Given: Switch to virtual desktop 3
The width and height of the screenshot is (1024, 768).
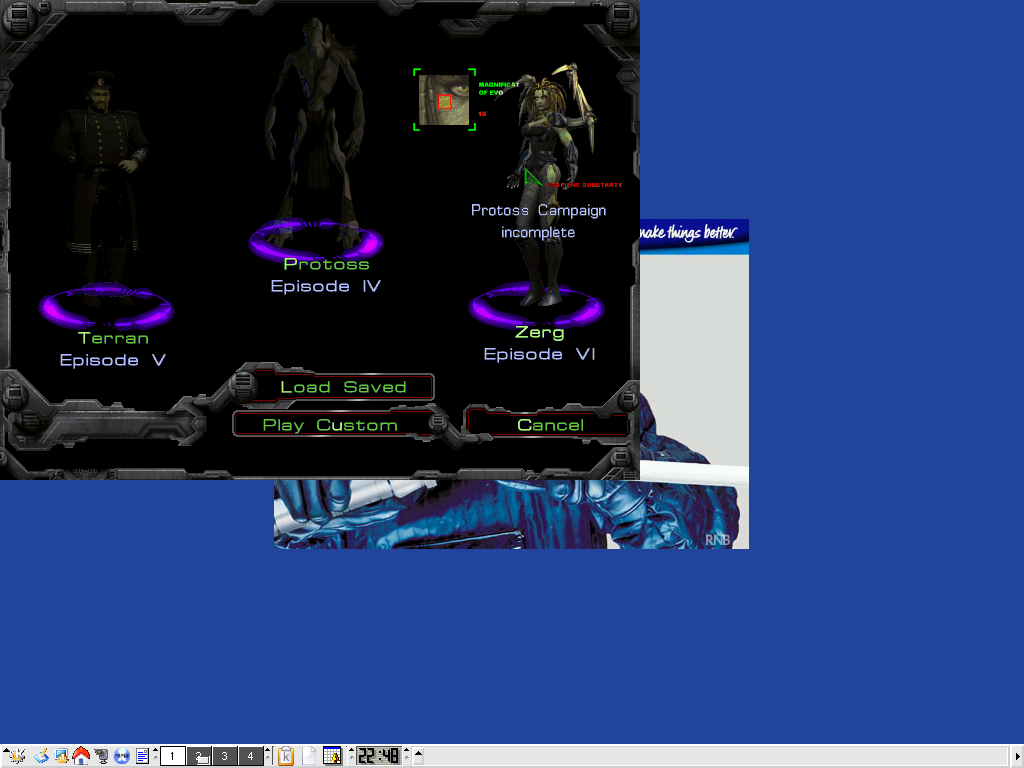Looking at the screenshot, I should pyautogui.click(x=225, y=756).
